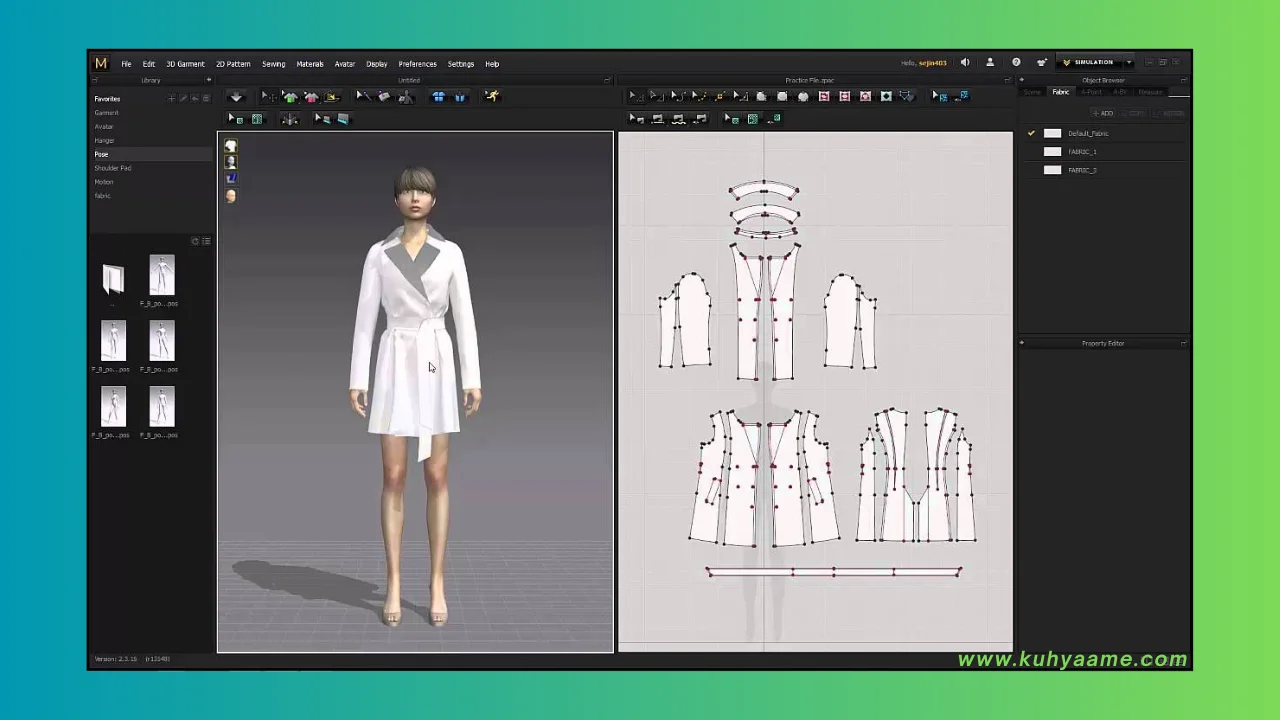Click the Simulation button
This screenshot has height=720, width=1280.
1089,62
